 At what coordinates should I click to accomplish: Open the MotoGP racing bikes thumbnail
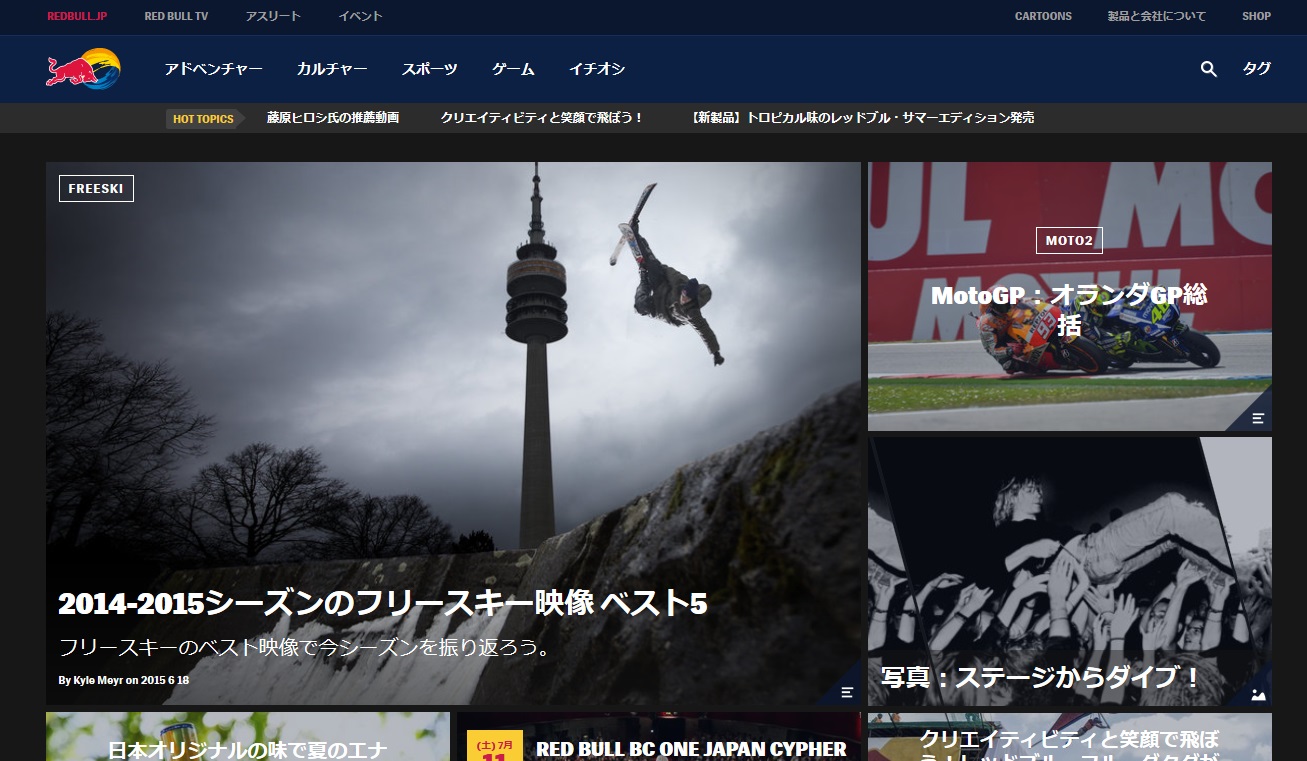click(1070, 296)
